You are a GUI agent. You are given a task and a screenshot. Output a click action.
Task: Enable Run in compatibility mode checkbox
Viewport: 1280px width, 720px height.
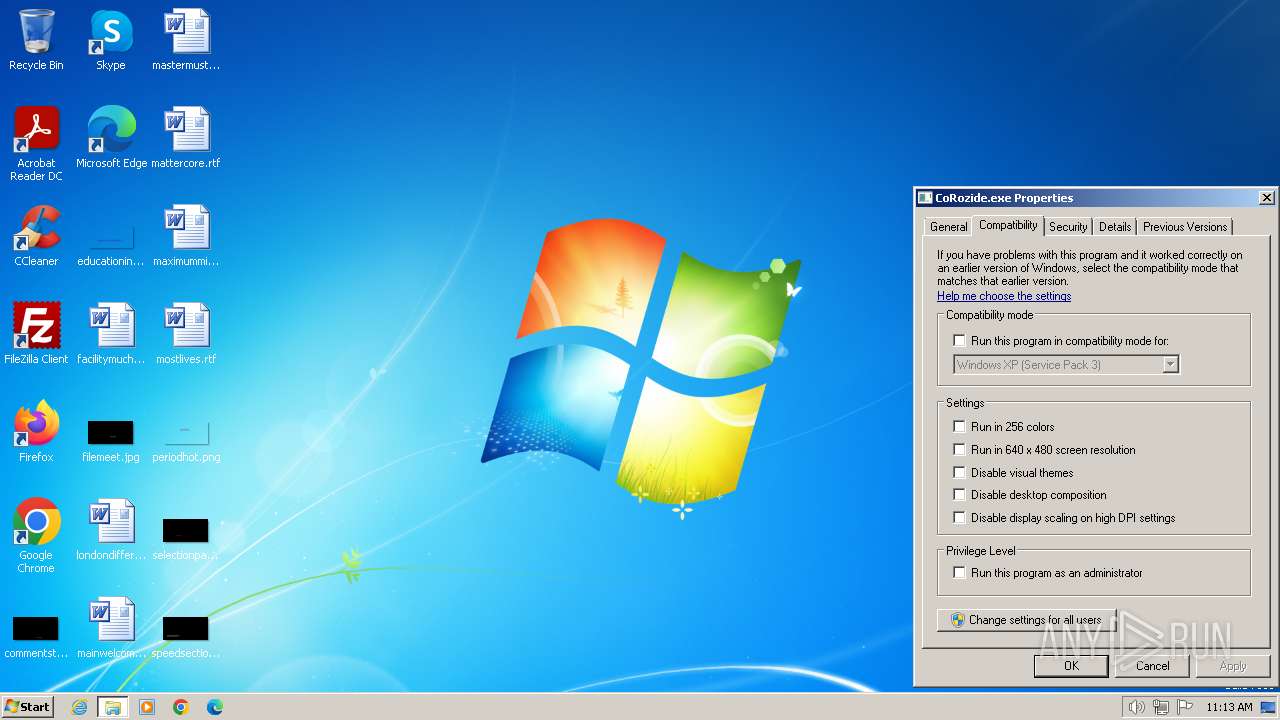(x=960, y=341)
